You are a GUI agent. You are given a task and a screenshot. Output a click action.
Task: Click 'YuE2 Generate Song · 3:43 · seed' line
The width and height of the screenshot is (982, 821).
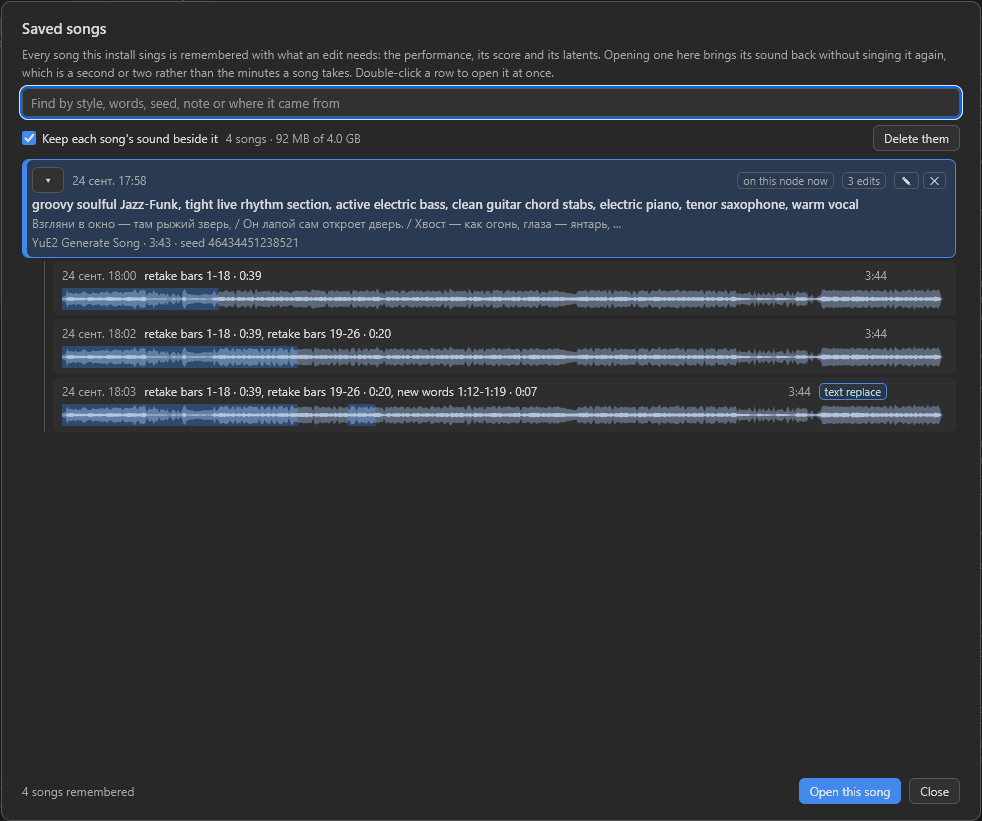165,243
